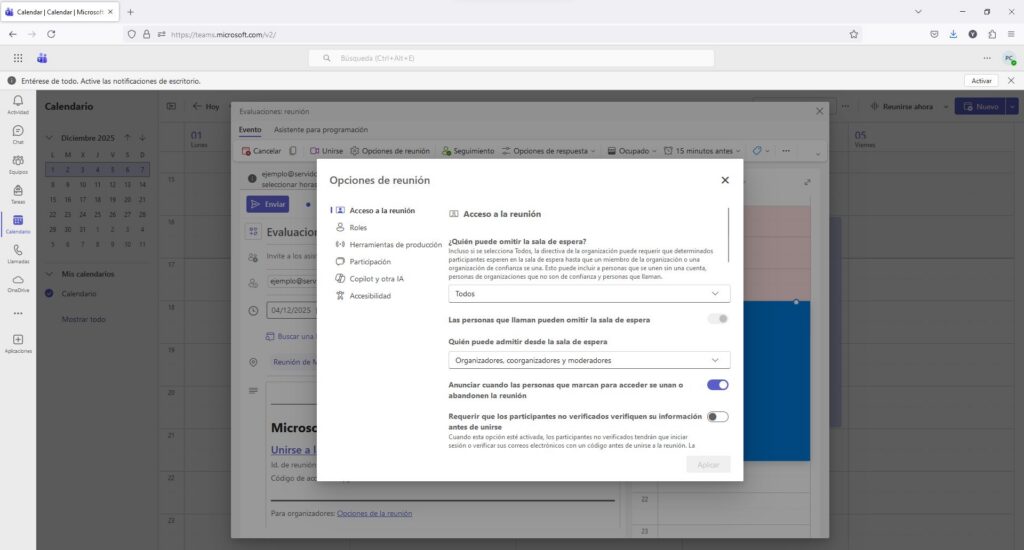Show more apps ellipsis in sidebar

(18, 314)
